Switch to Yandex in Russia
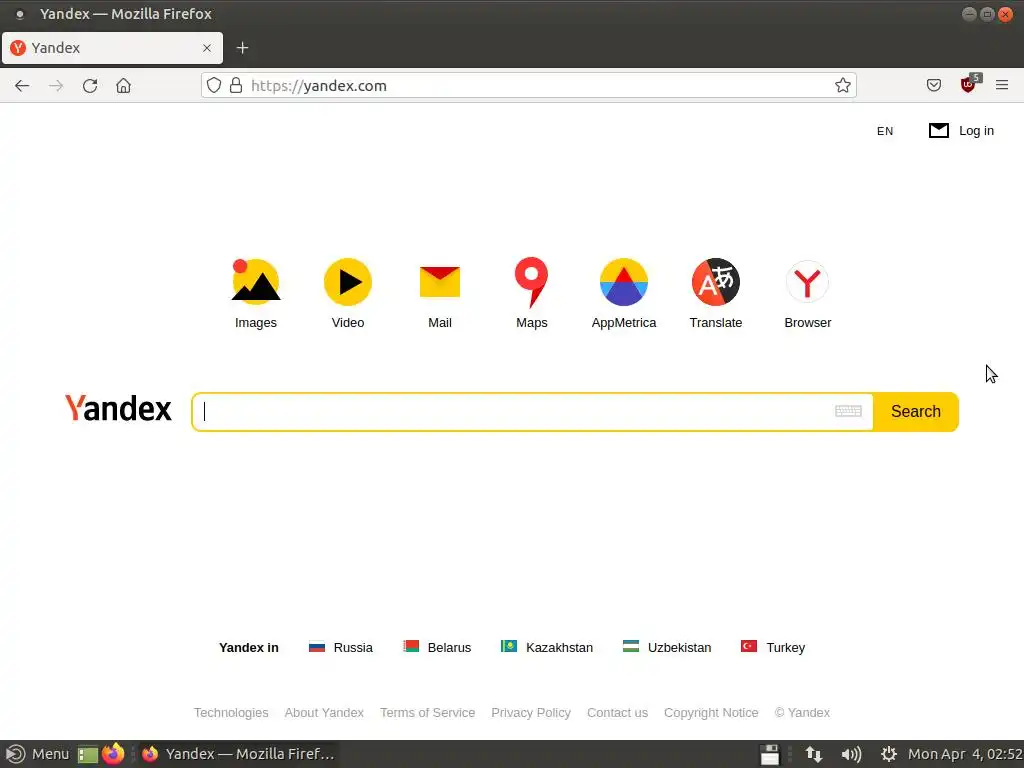Screen dimensions: 1024x768 [340, 647]
